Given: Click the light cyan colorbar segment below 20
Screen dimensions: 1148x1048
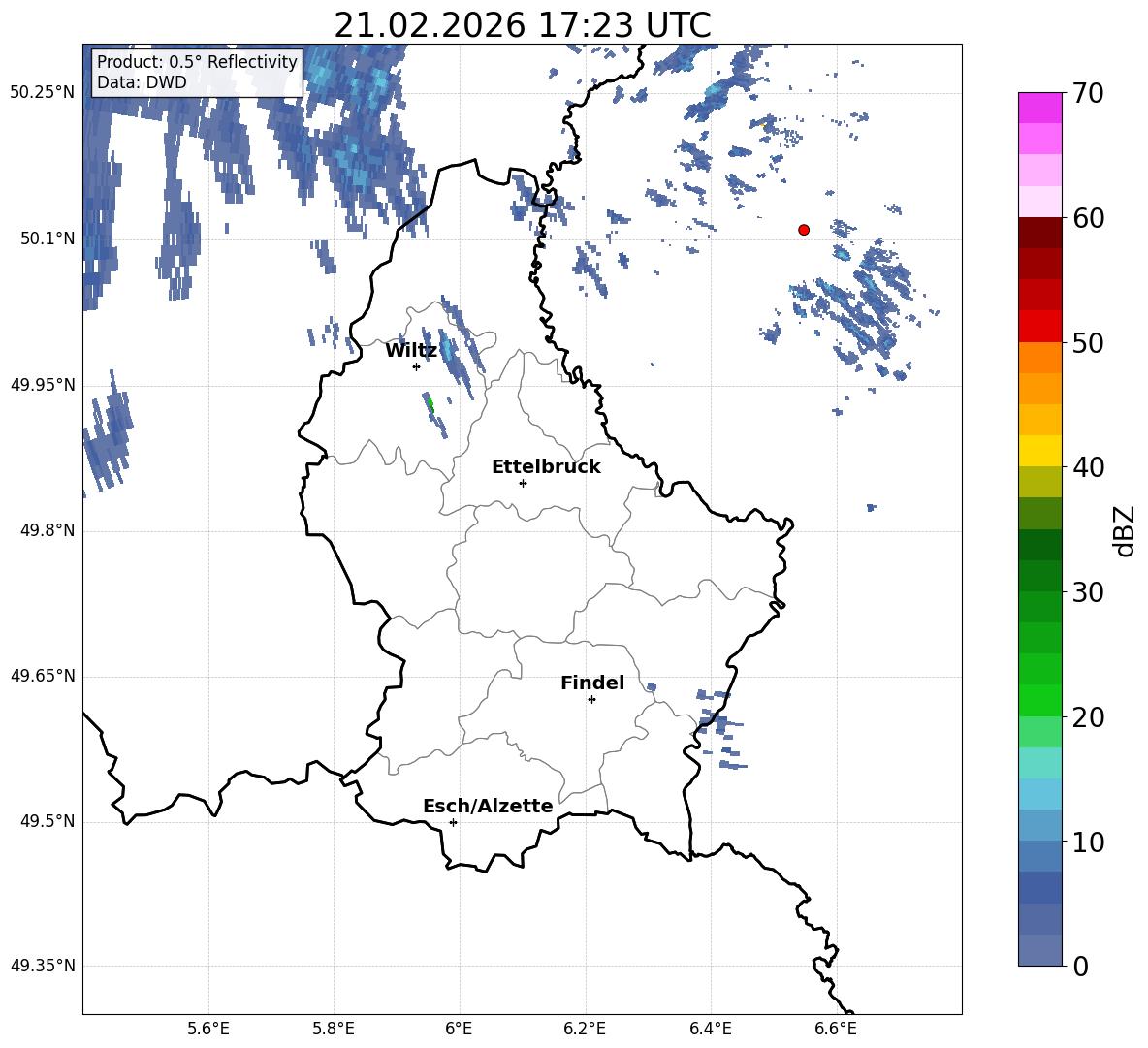Looking at the screenshot, I should pos(1039,763).
